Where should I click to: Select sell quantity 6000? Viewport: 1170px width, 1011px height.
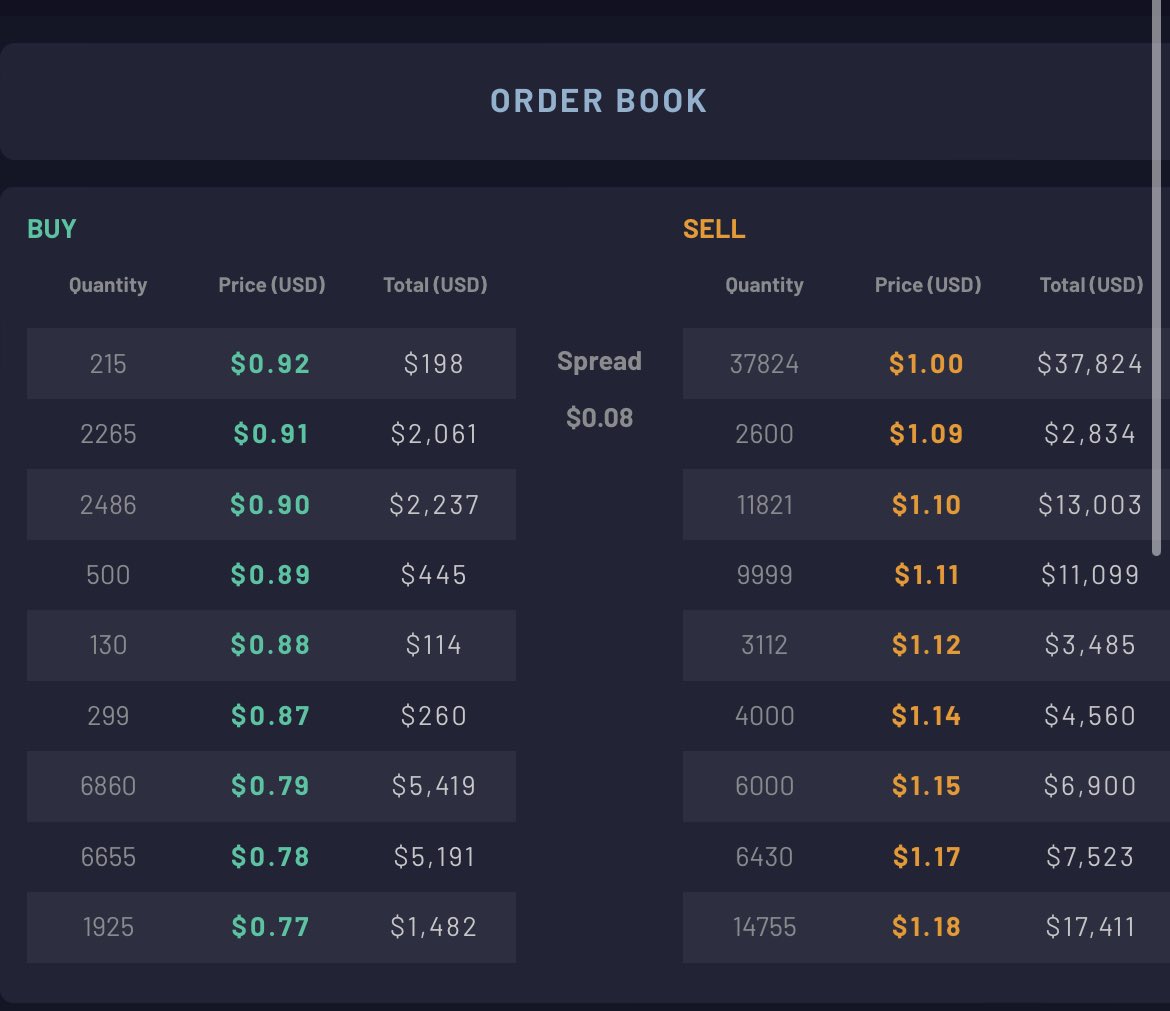click(x=764, y=786)
